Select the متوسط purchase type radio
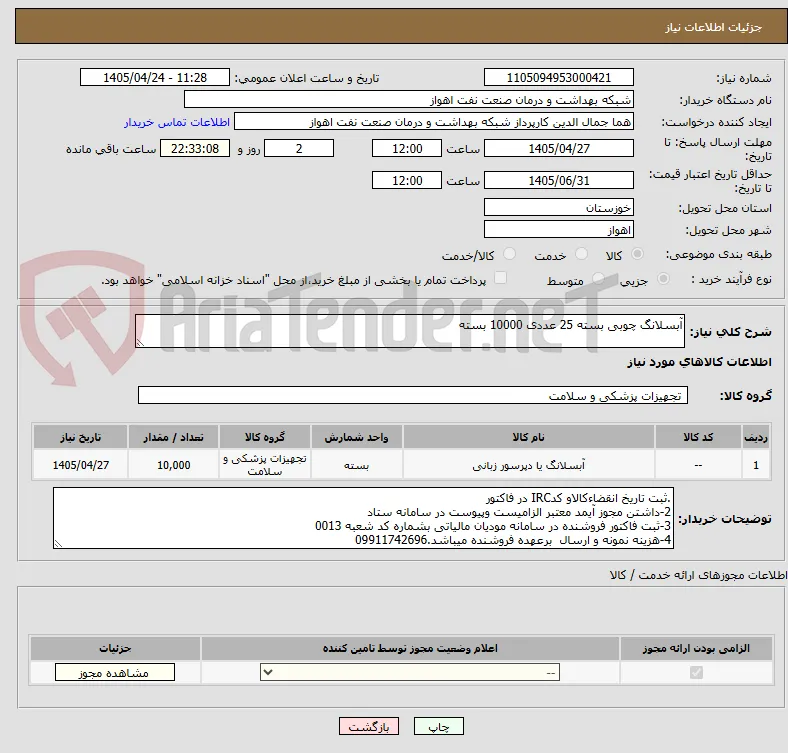788x753 pixels. (x=598, y=278)
